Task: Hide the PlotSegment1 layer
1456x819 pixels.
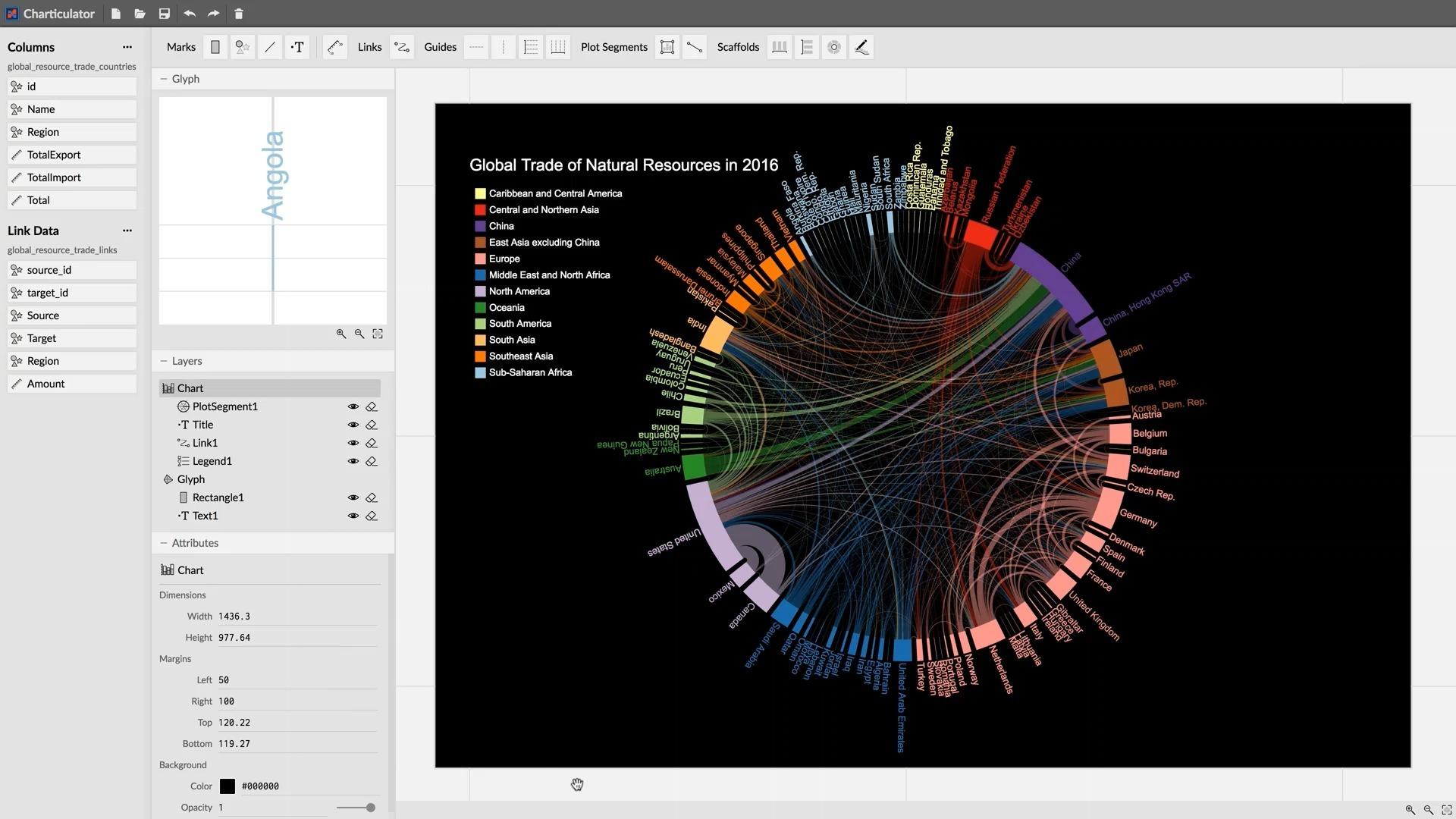Action: coord(353,406)
